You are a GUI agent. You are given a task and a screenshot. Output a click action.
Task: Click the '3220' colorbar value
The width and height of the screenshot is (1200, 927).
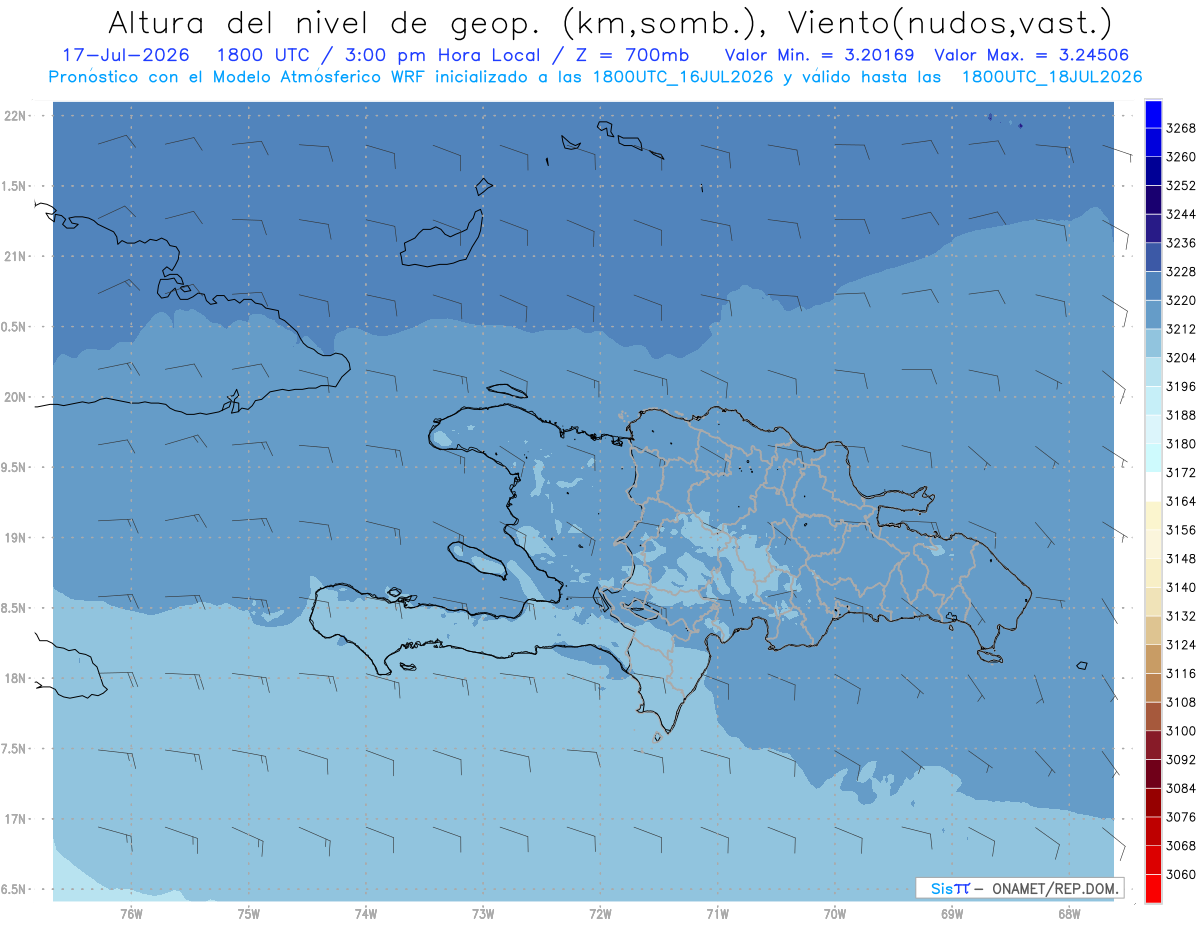pyautogui.click(x=1181, y=300)
